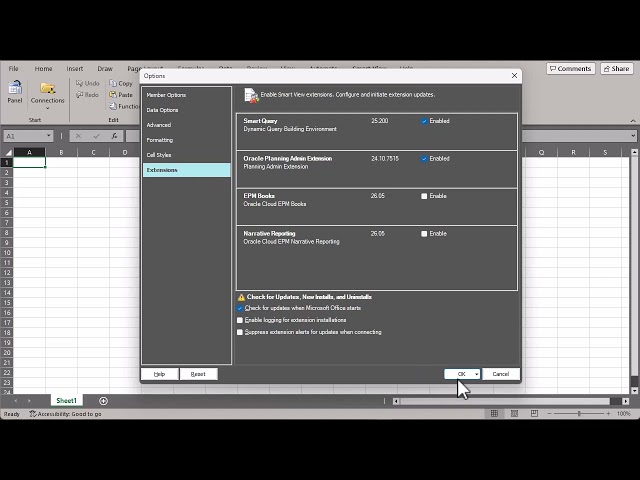Select Formatting in Options sidebar
This screenshot has width=640, height=480.
pyautogui.click(x=187, y=140)
